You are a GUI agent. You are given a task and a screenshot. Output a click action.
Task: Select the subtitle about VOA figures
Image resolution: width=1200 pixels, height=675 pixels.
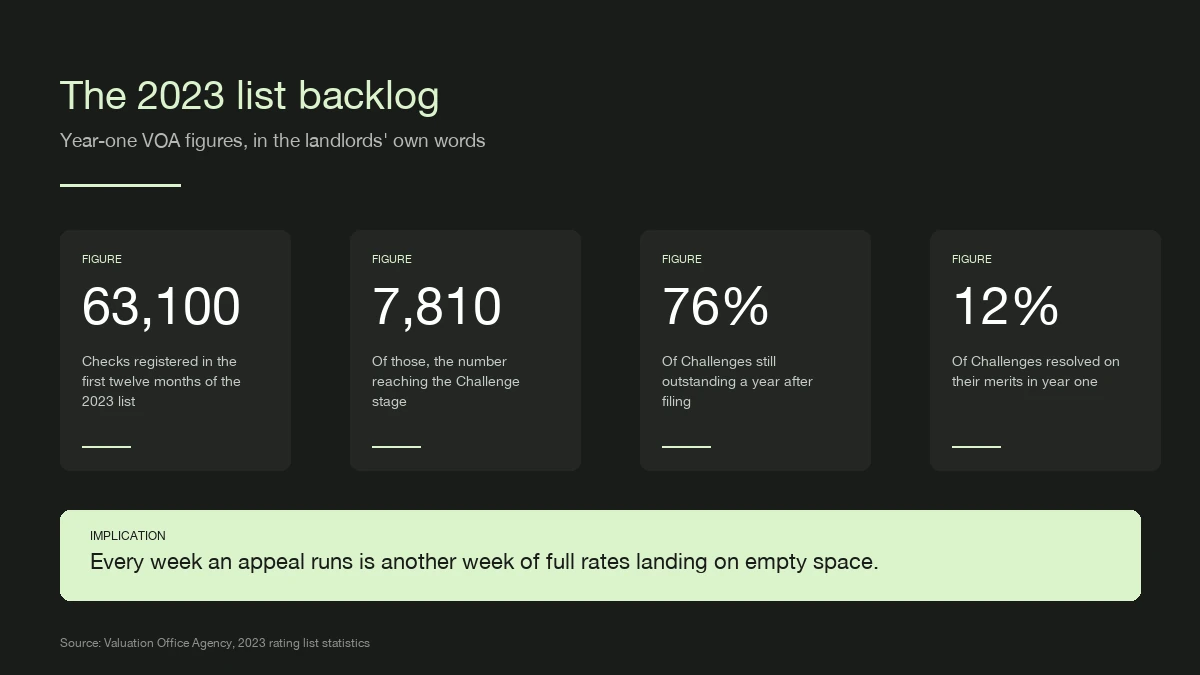click(x=272, y=141)
